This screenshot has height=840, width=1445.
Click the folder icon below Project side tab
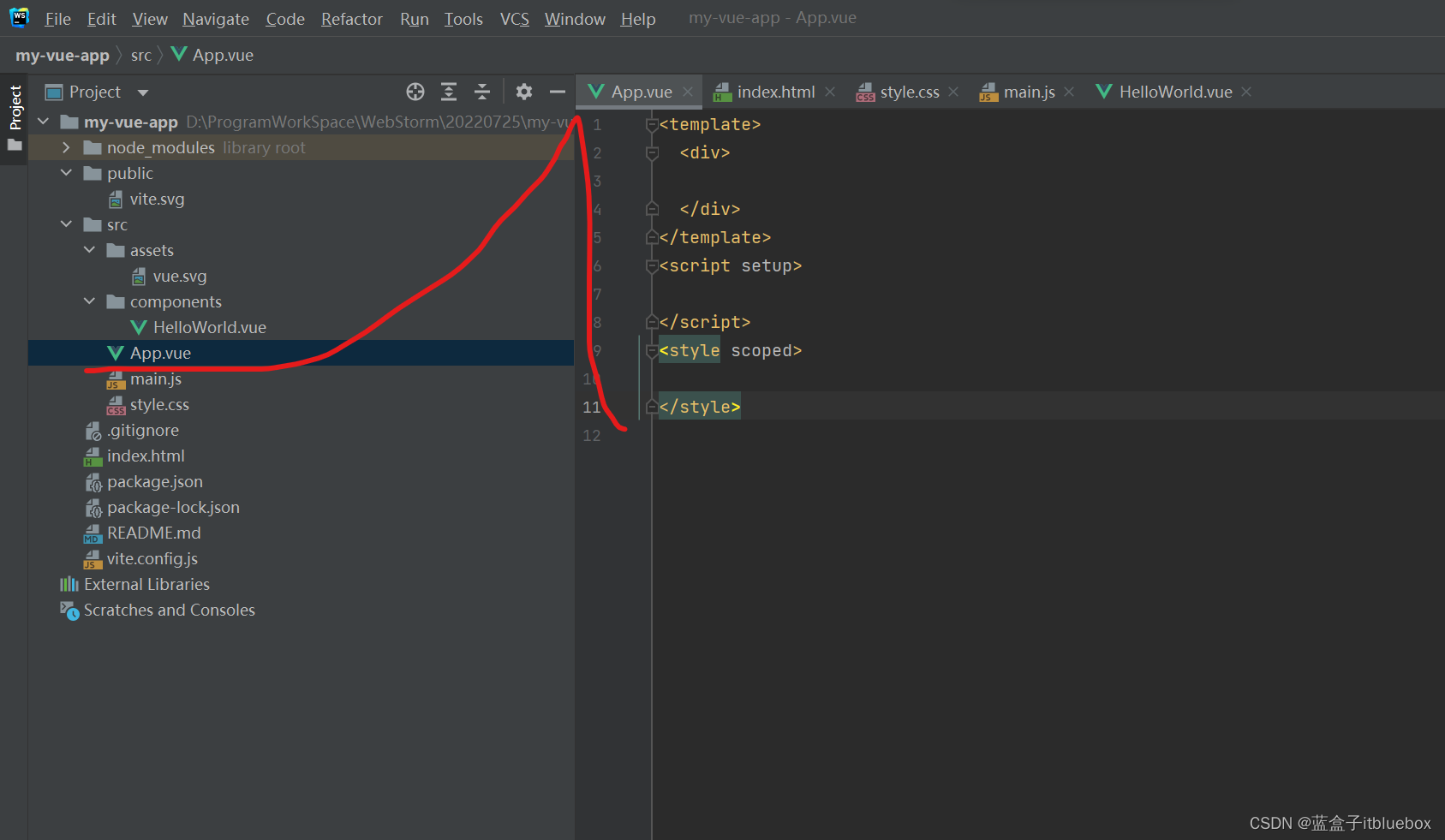(15, 146)
